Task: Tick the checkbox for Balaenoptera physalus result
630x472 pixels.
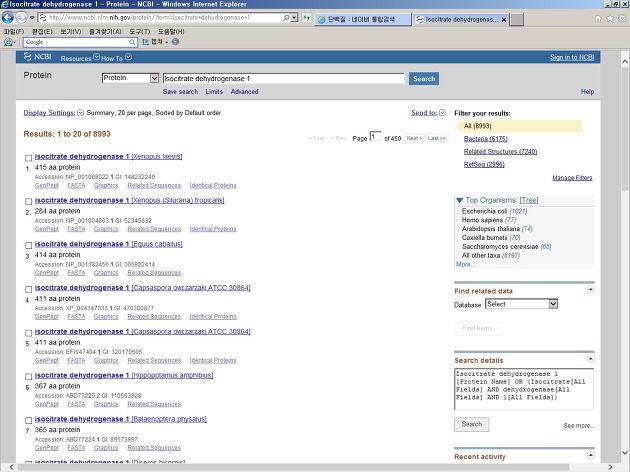Action: pyautogui.click(x=29, y=421)
